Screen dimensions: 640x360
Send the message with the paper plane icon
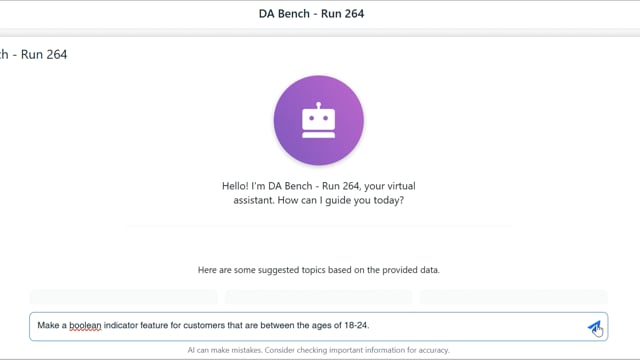594,327
